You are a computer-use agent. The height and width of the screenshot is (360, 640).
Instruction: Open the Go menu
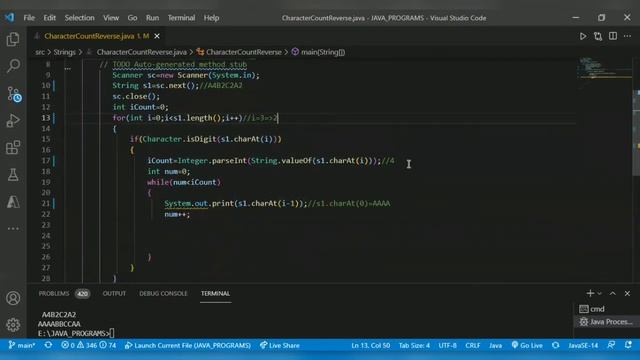click(x=132, y=18)
